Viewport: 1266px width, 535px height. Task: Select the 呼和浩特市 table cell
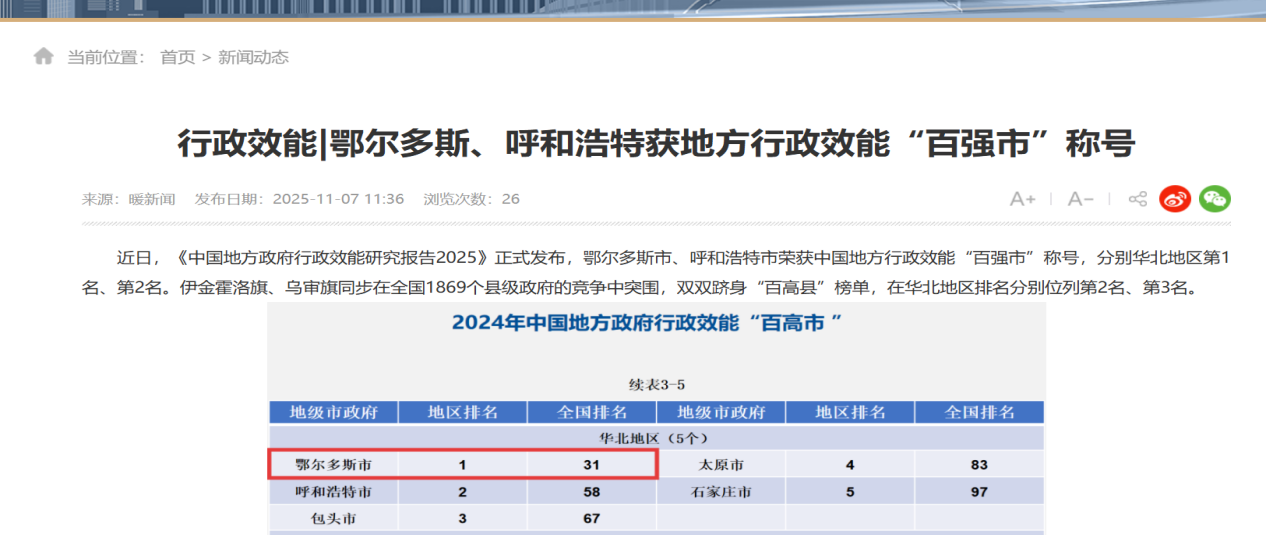pyautogui.click(x=333, y=492)
